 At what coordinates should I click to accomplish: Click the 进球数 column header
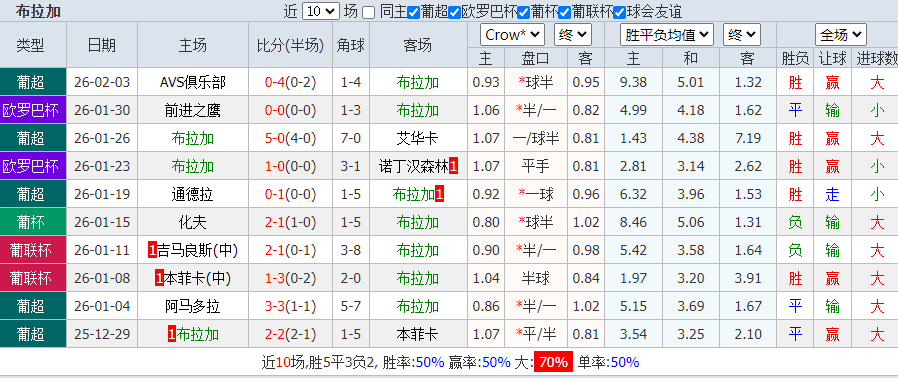click(877, 58)
